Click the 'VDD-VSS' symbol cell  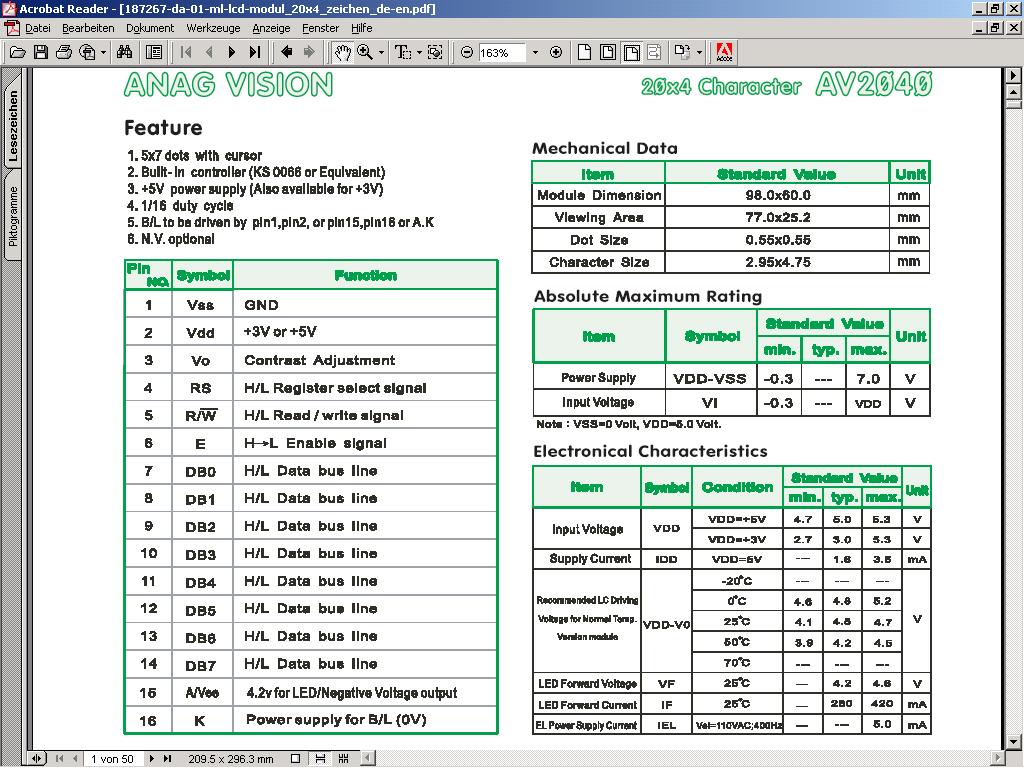[710, 379]
